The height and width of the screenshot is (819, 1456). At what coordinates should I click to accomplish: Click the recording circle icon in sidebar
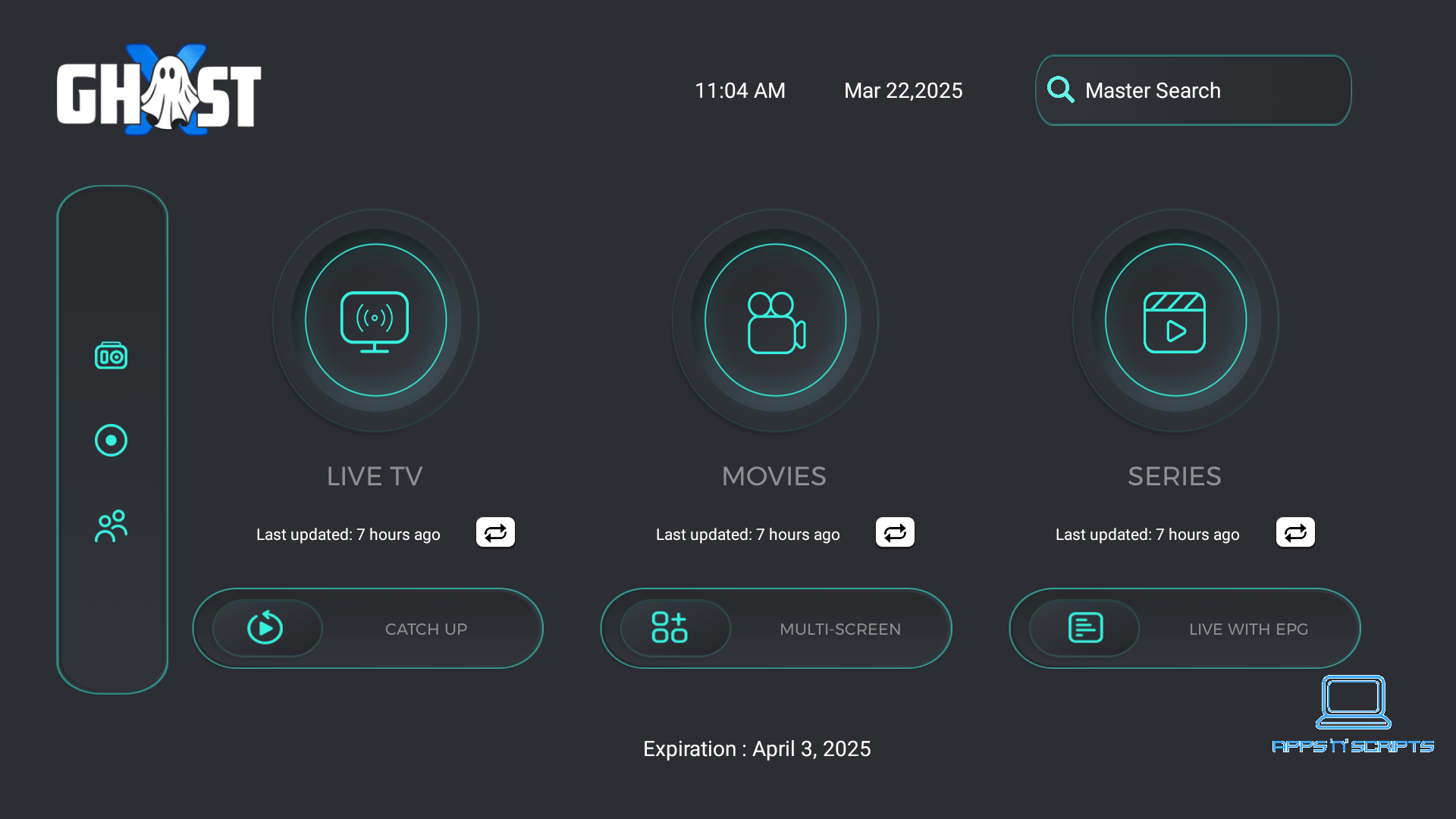tap(111, 441)
